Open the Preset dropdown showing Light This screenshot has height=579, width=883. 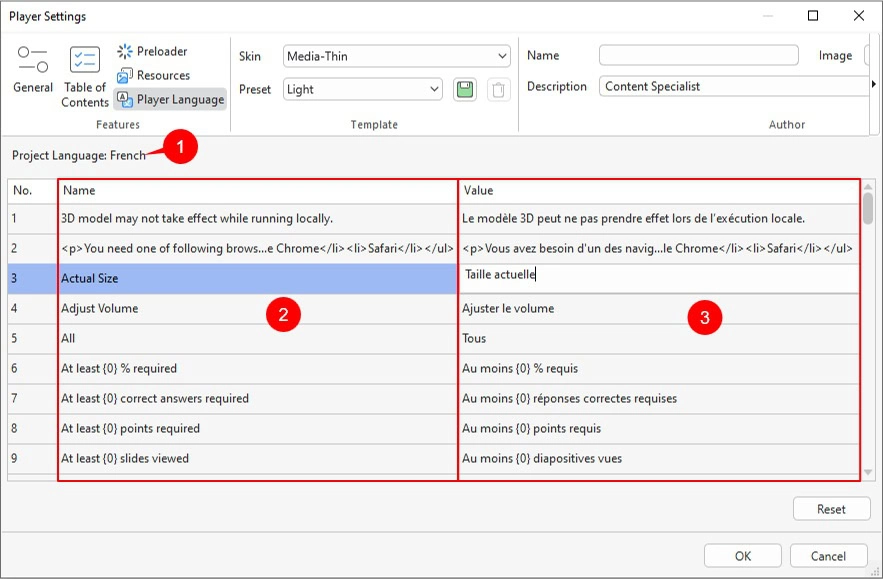click(x=363, y=89)
